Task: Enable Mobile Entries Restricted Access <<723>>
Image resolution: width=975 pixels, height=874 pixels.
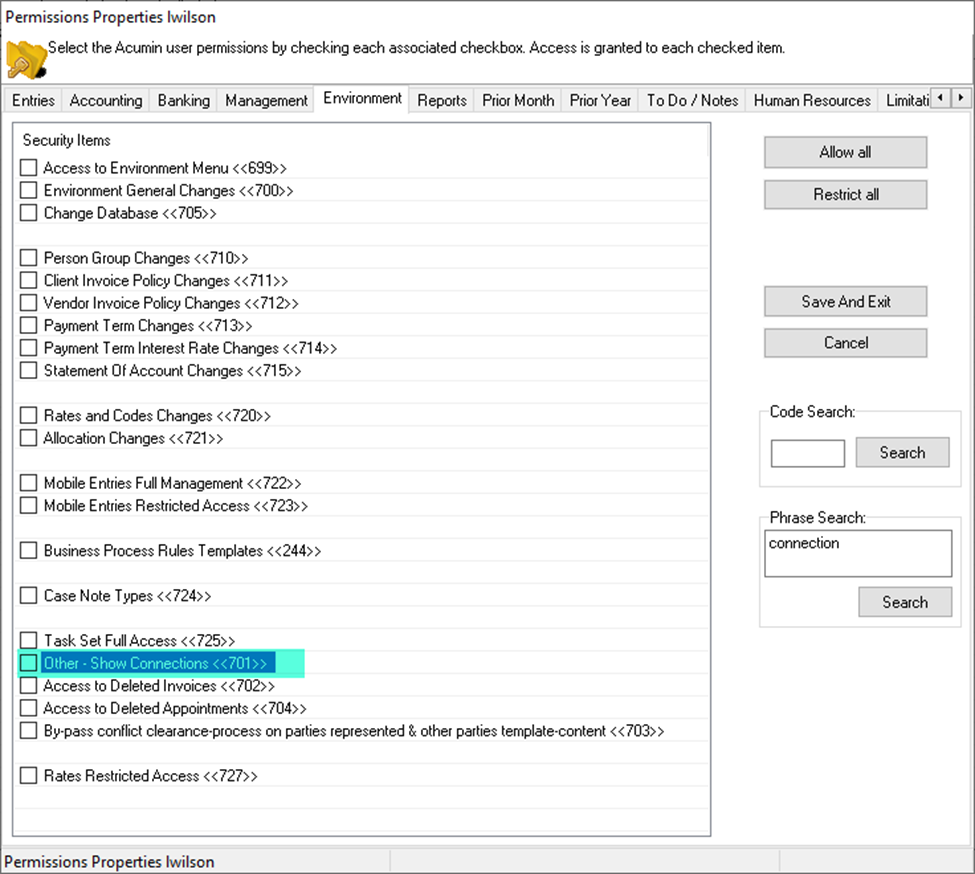Action: pos(29,505)
